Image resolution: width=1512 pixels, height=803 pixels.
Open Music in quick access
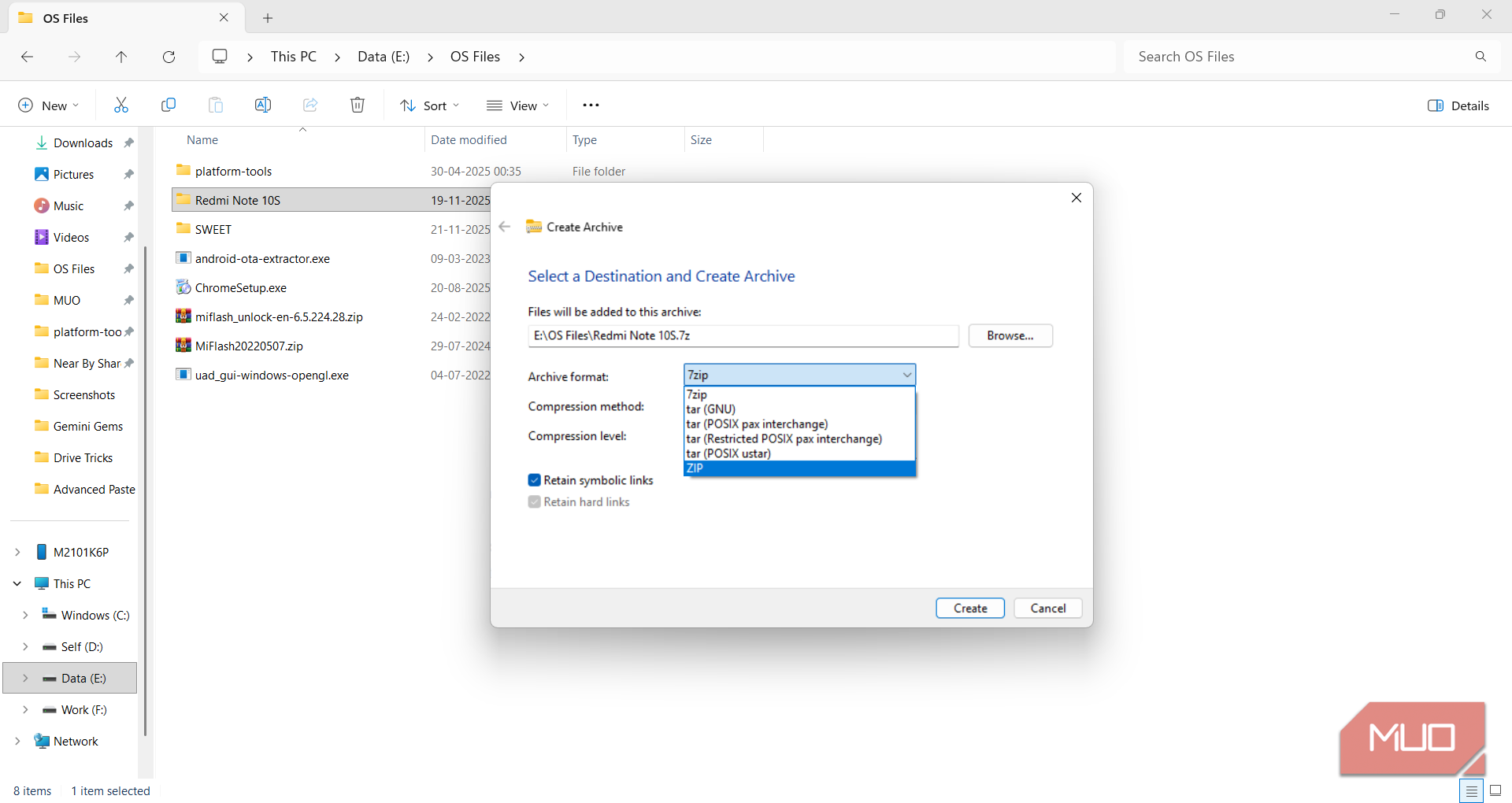click(69, 205)
